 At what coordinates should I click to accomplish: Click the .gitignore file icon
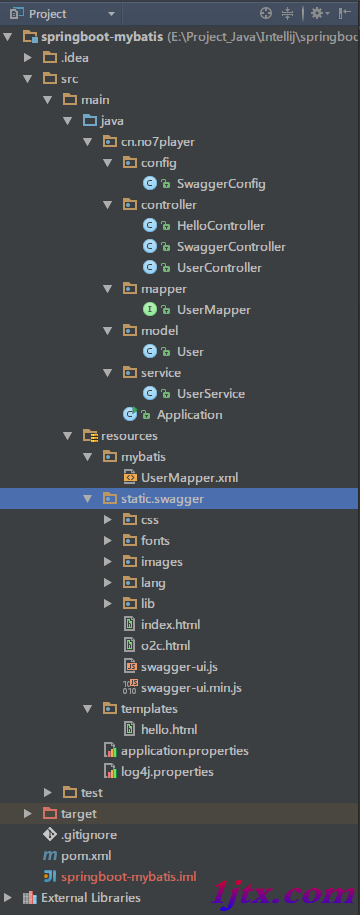coord(50,834)
